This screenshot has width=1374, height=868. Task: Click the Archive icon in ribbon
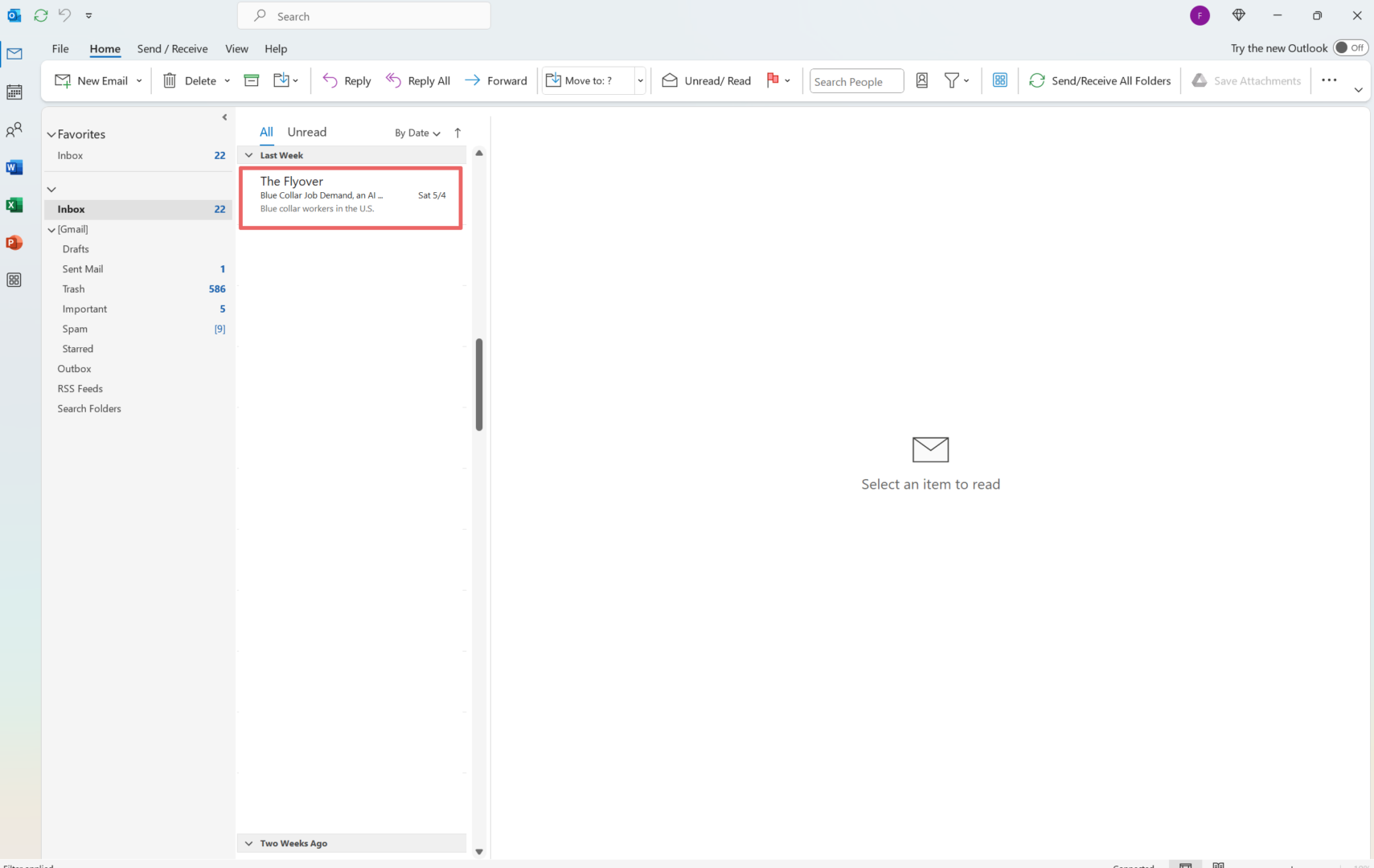click(x=252, y=80)
